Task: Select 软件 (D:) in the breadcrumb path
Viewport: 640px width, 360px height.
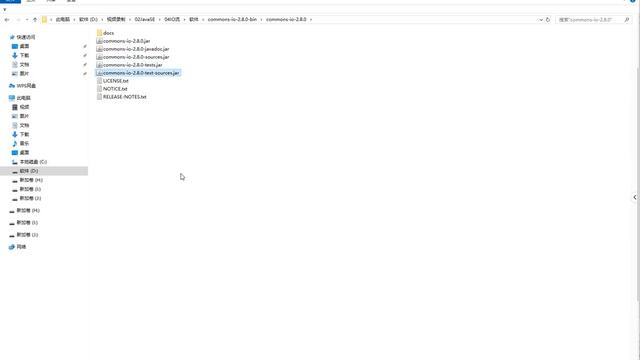Action: pyautogui.click(x=88, y=20)
